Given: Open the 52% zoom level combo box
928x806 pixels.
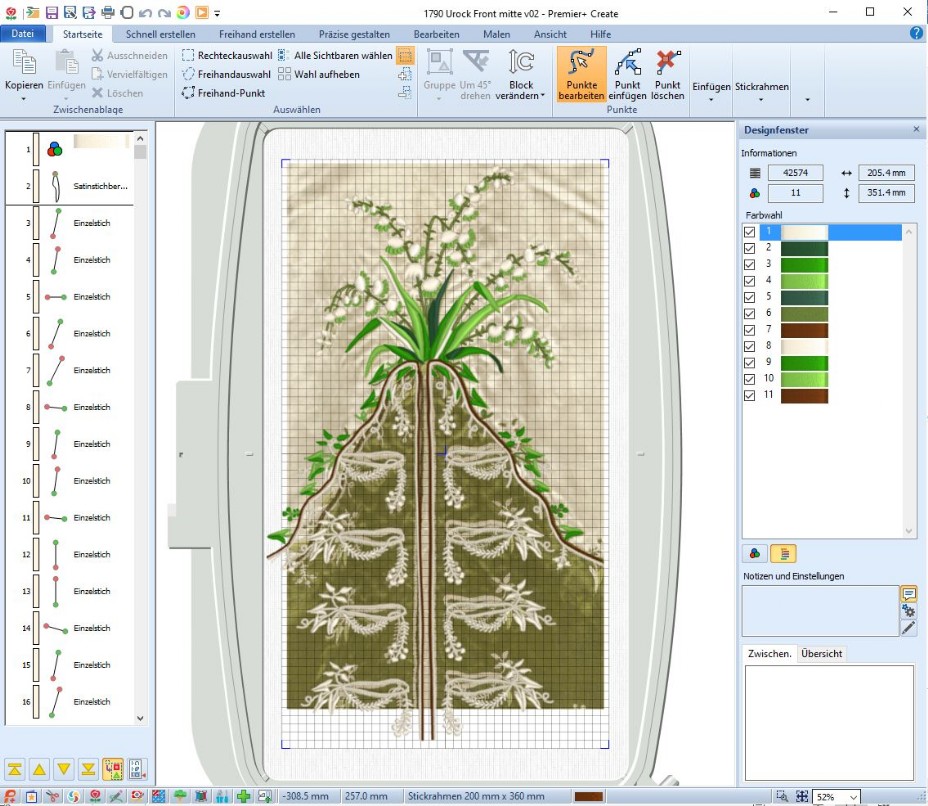Looking at the screenshot, I should (836, 797).
